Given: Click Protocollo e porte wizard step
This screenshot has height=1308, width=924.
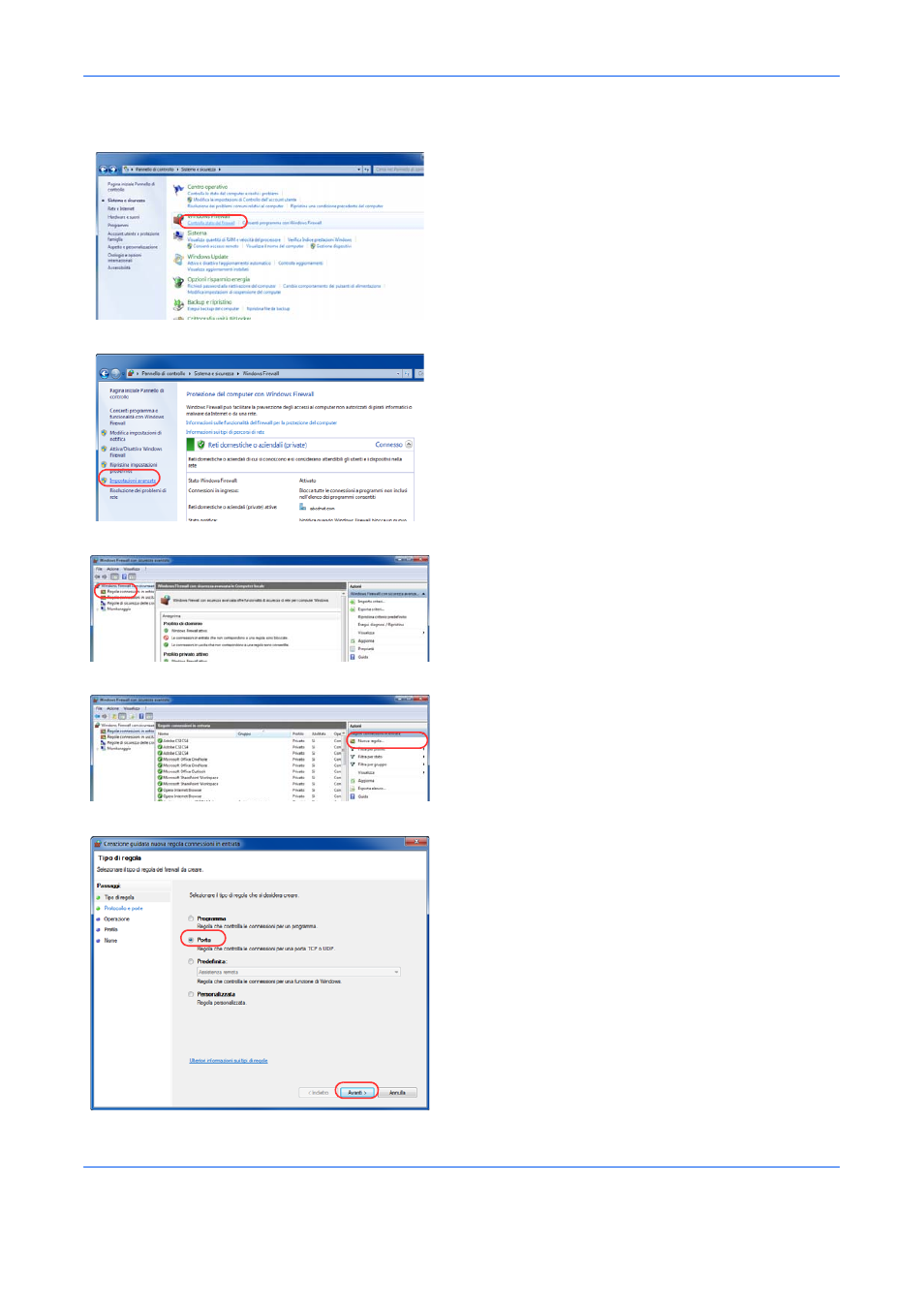Looking at the screenshot, I should pyautogui.click(x=123, y=908).
